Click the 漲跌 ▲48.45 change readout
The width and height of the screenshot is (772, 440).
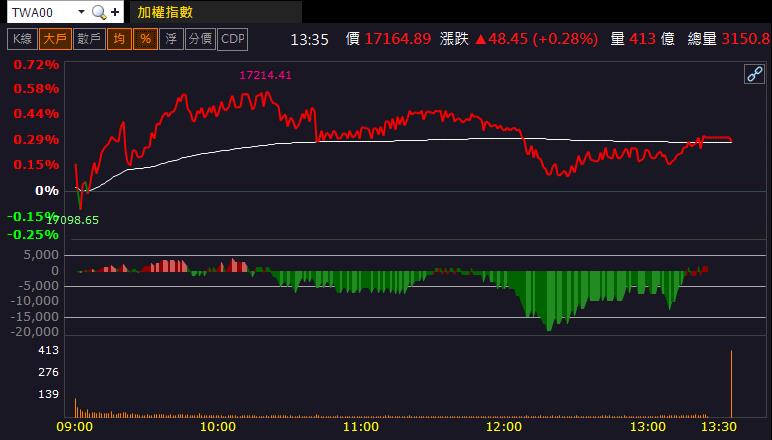(x=519, y=39)
